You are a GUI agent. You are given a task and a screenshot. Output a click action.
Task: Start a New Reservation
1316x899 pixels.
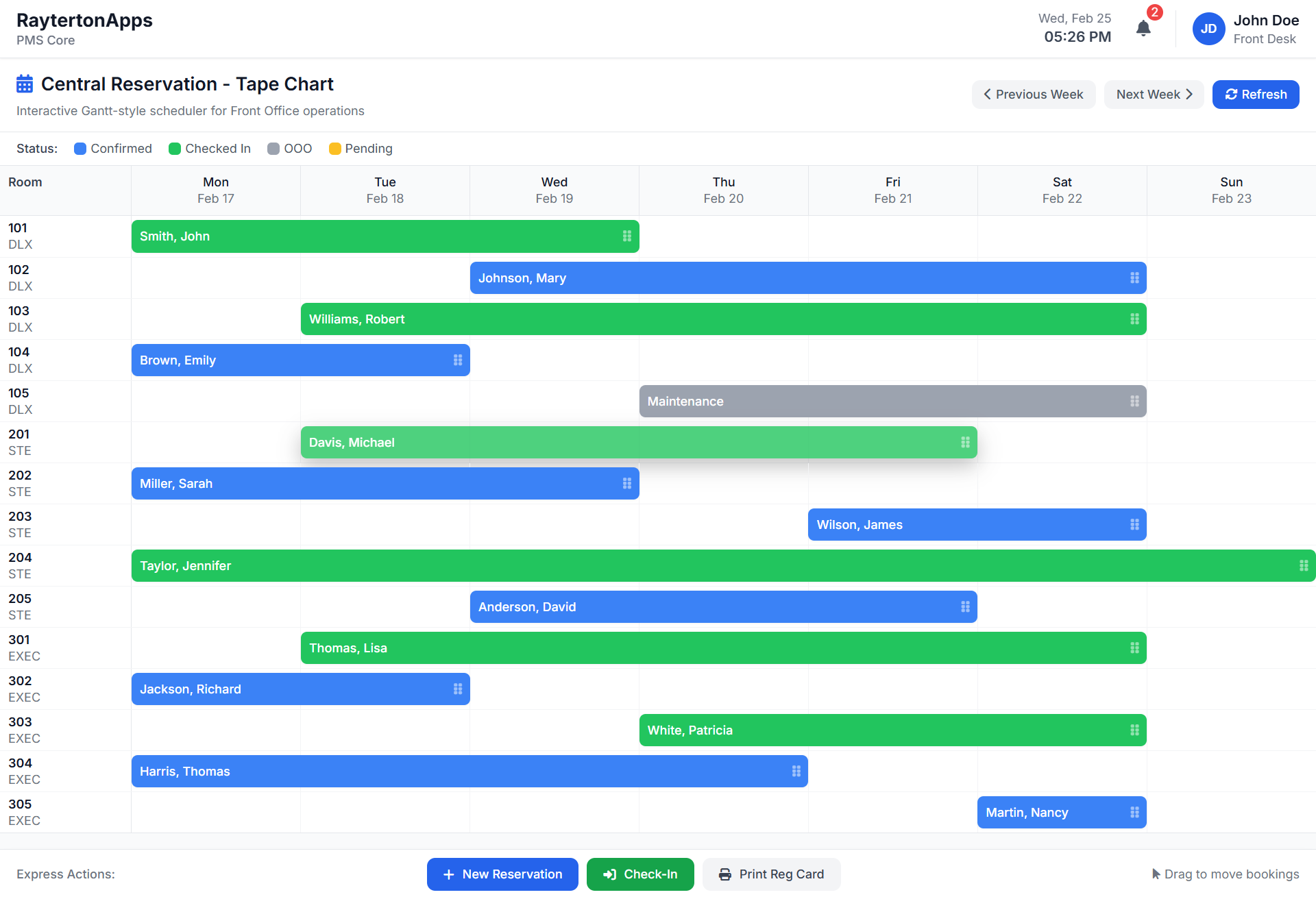(x=502, y=874)
